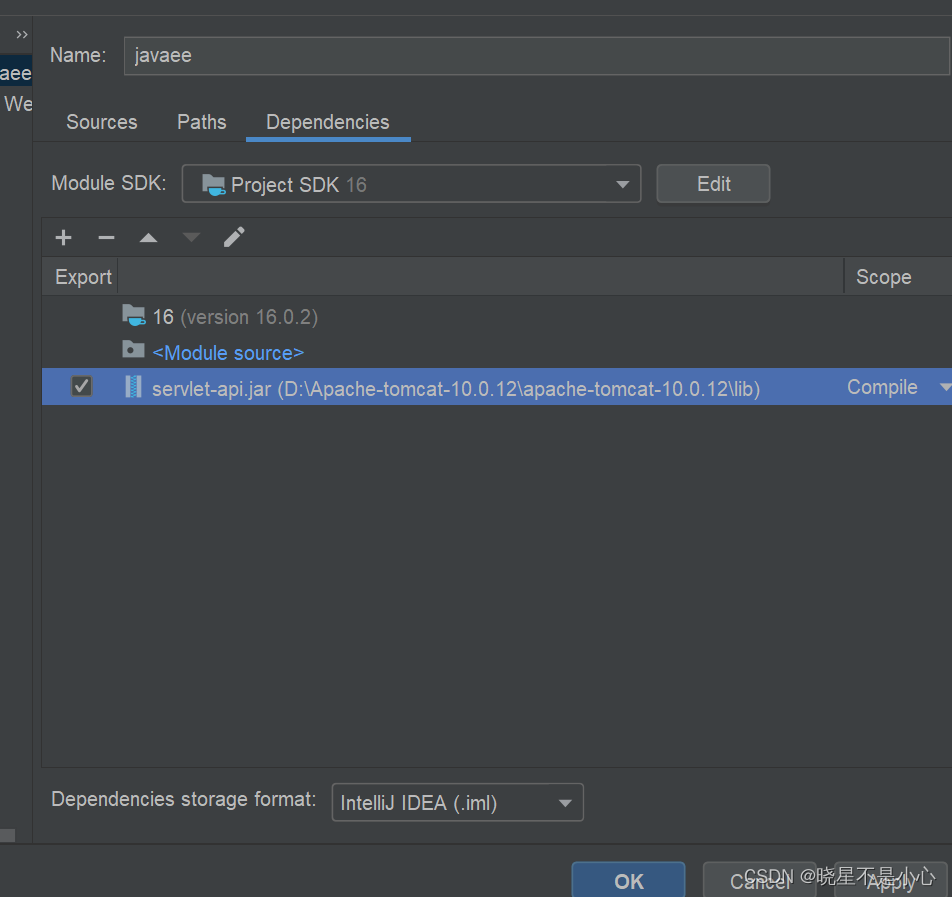Confirm the dialog with the OK button
952x897 pixels.
tap(628, 880)
